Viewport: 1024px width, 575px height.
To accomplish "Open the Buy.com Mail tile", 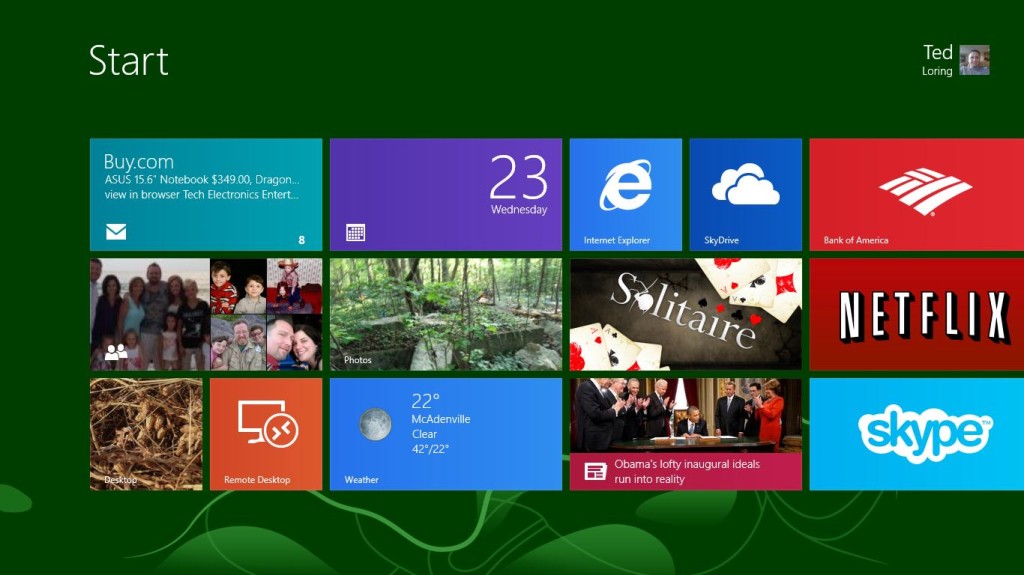I will pyautogui.click(x=206, y=194).
